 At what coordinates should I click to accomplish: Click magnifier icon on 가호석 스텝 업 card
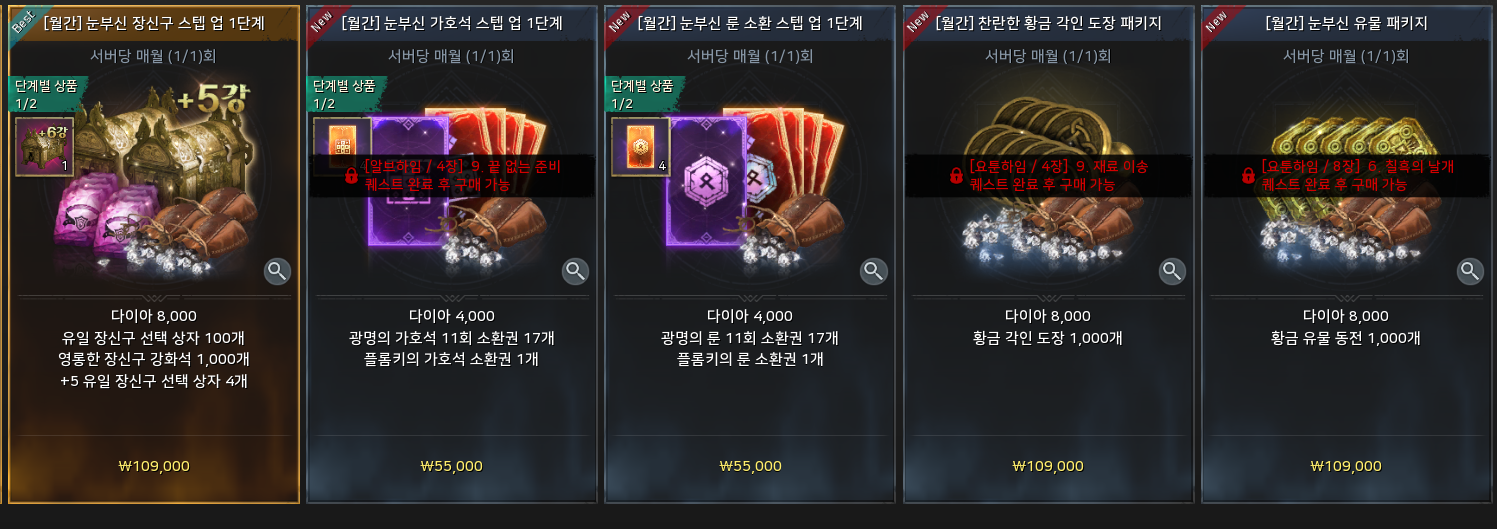coord(576,270)
